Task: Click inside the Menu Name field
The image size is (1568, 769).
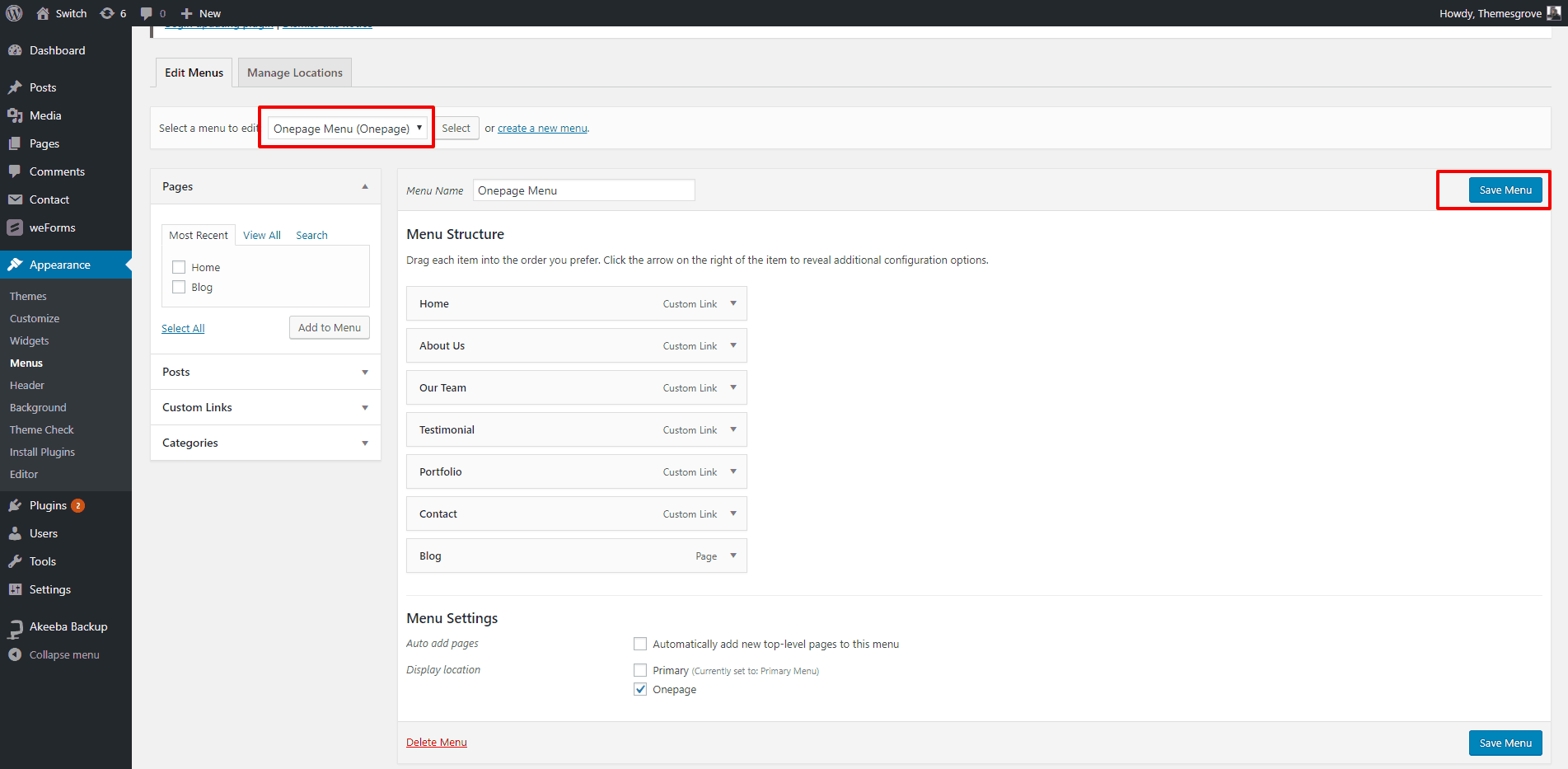Action: pos(583,190)
